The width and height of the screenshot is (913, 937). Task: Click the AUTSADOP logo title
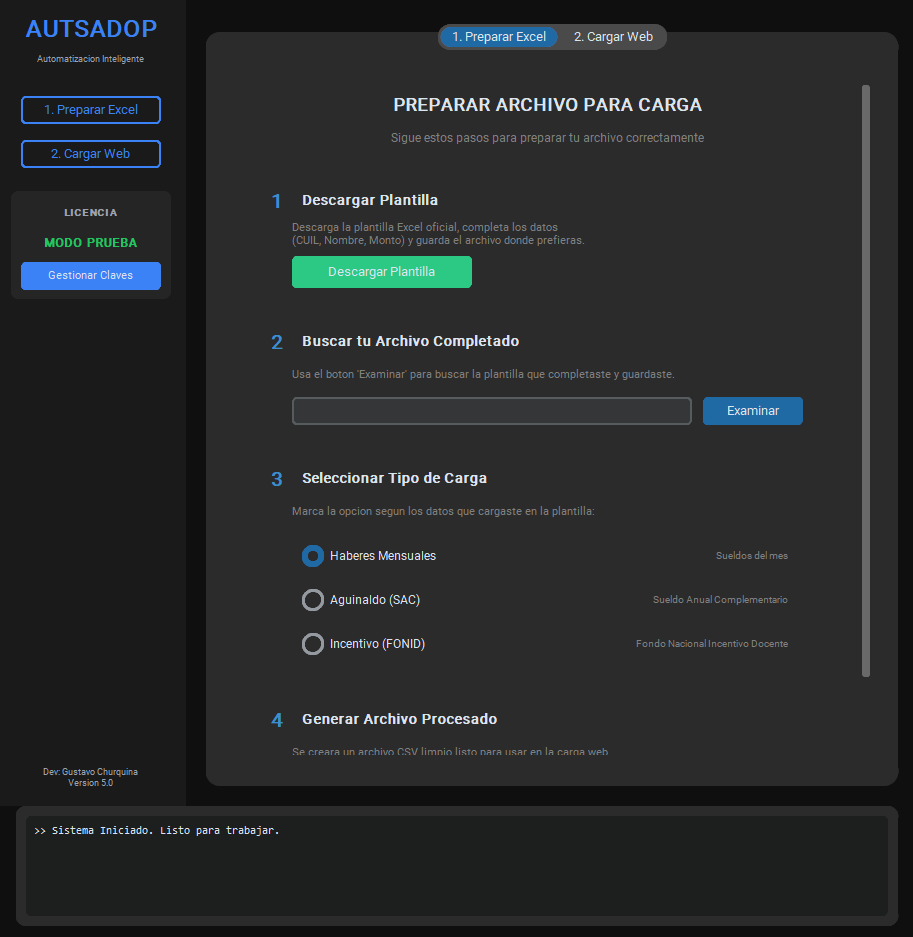coord(91,29)
